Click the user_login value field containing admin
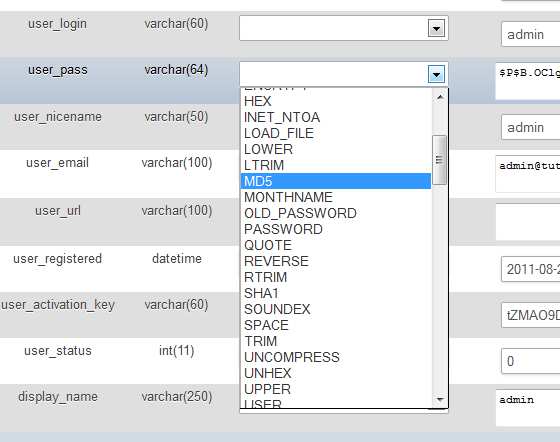The width and height of the screenshot is (560, 442). pos(530,34)
